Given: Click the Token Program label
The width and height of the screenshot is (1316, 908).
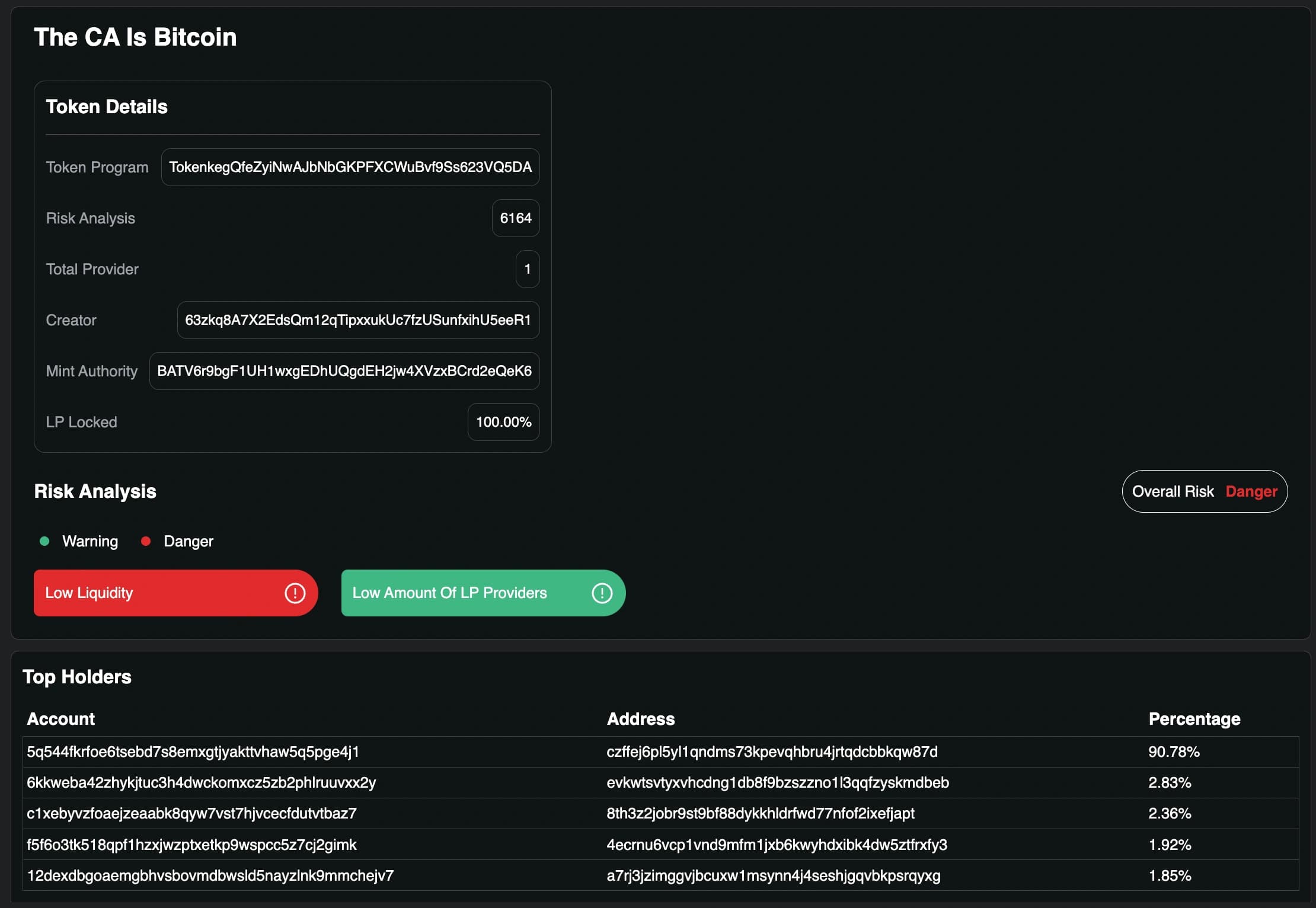Looking at the screenshot, I should pyautogui.click(x=97, y=167).
